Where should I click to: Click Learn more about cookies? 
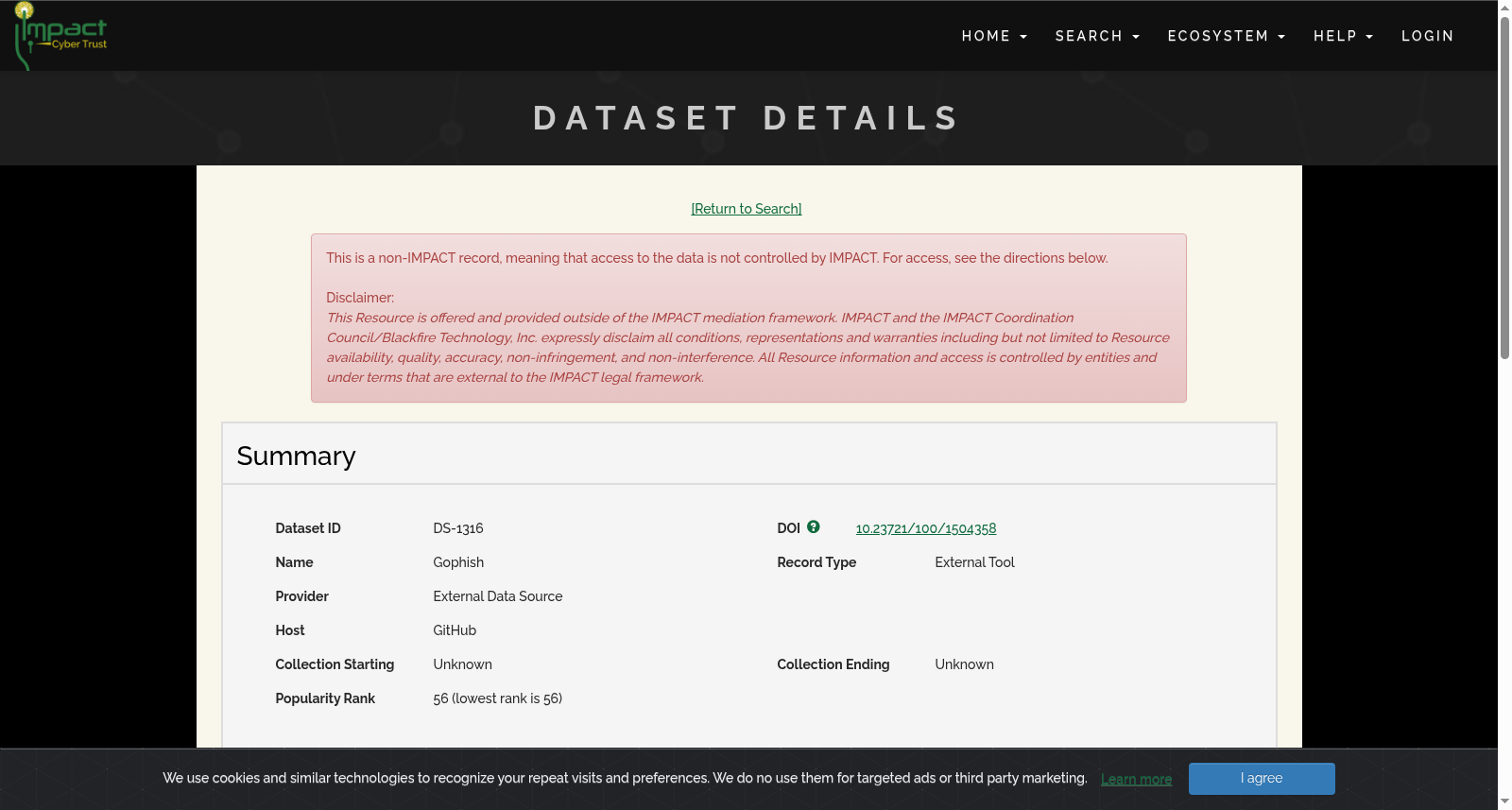[x=1136, y=779]
